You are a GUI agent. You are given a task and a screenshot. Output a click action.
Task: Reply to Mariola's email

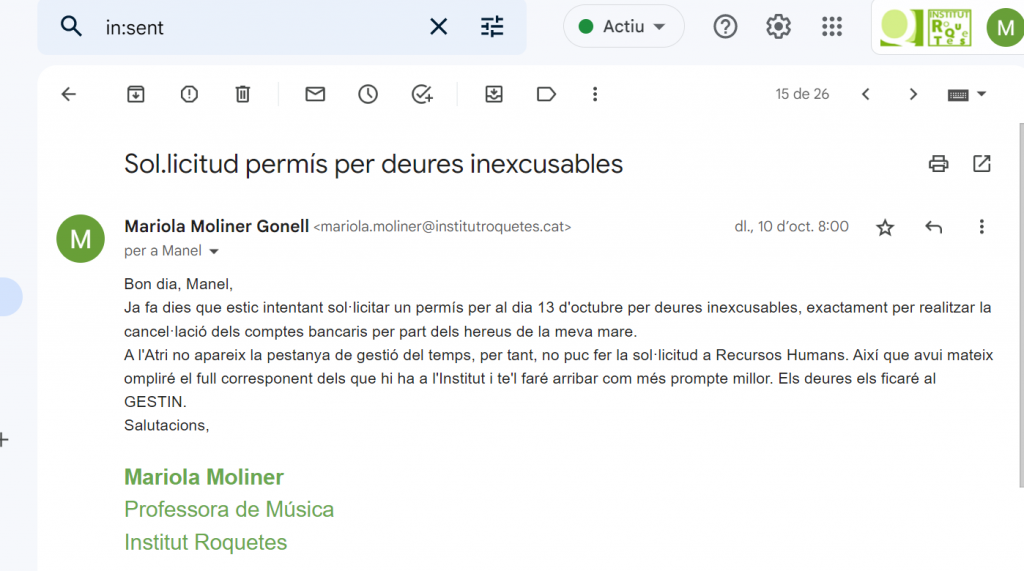933,228
